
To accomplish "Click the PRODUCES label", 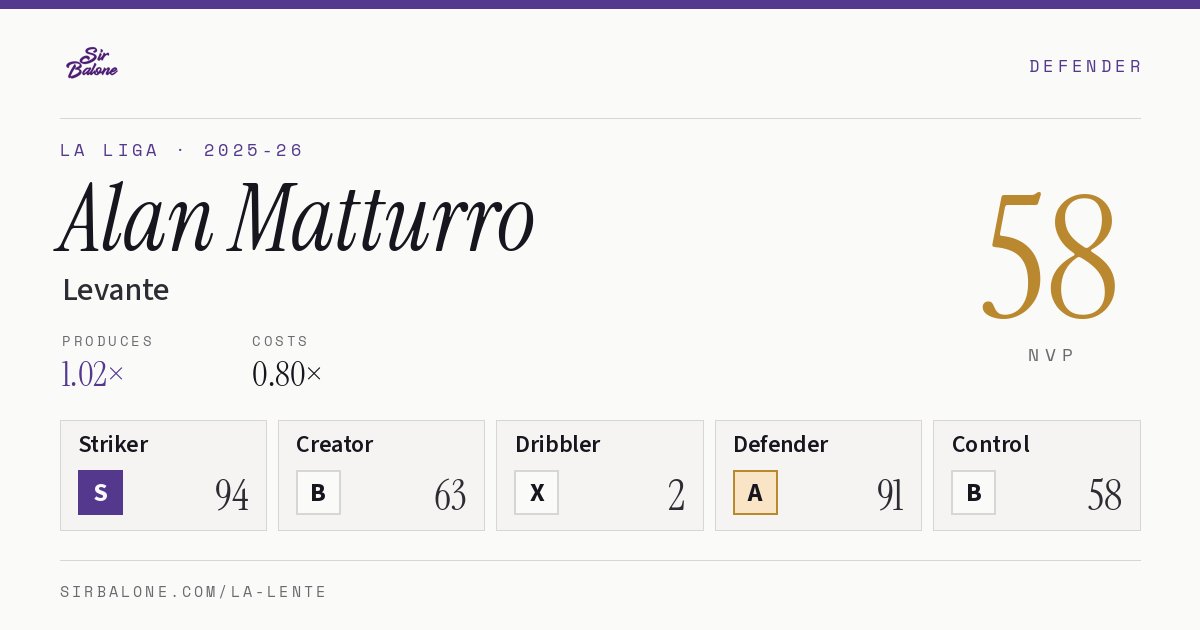I will coord(108,341).
